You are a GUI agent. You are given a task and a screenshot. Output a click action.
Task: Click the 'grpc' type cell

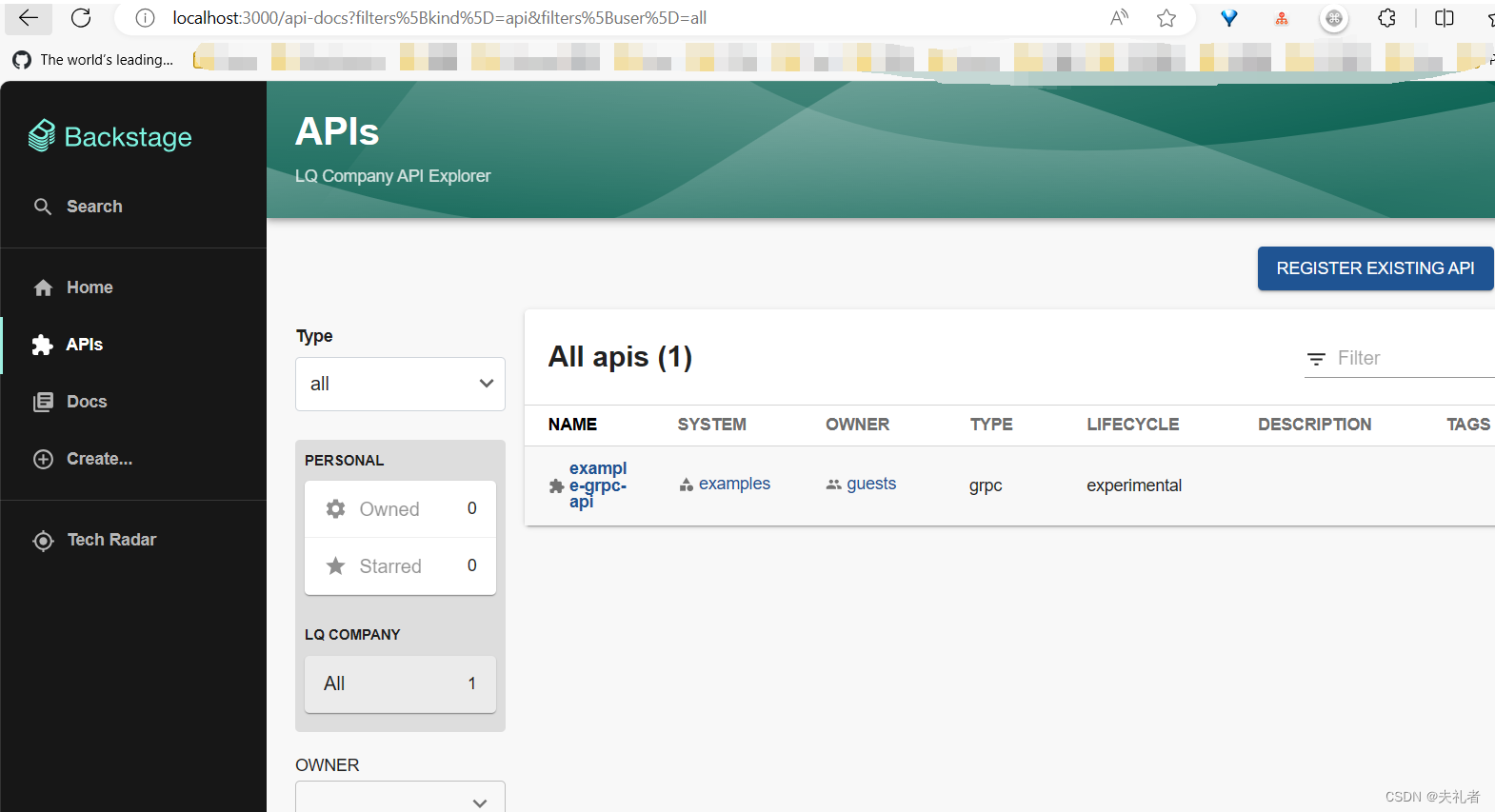tap(986, 485)
